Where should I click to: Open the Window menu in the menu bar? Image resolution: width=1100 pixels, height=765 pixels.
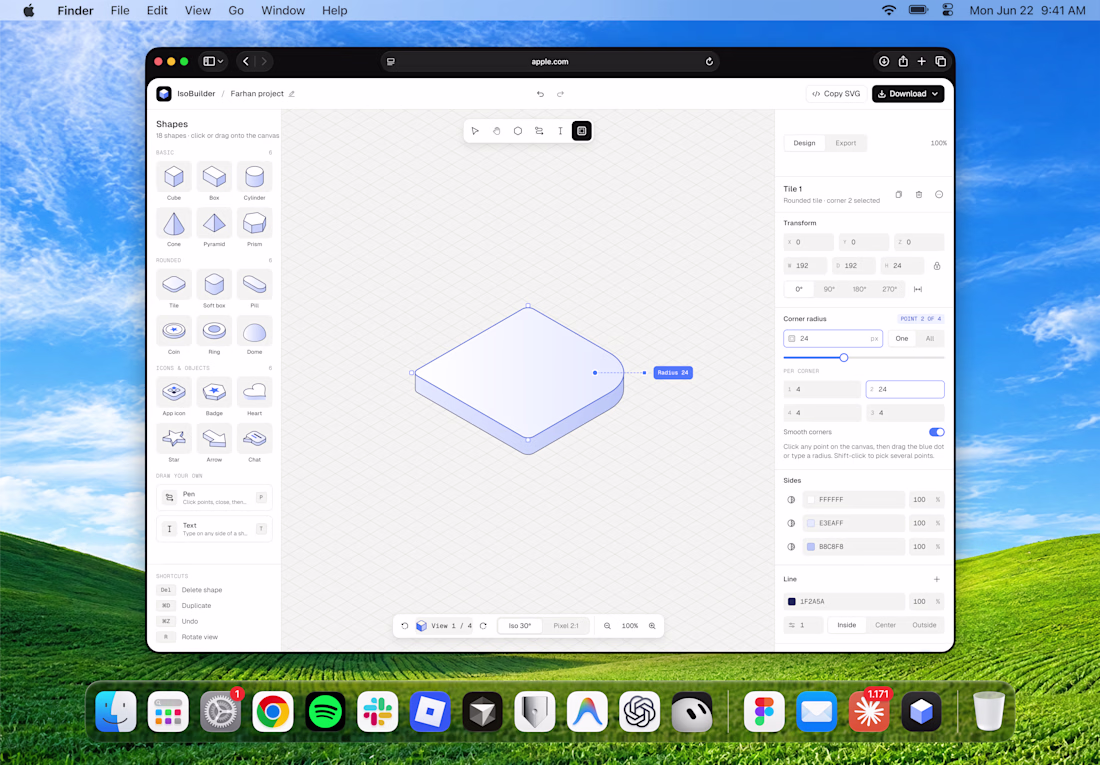coord(283,11)
